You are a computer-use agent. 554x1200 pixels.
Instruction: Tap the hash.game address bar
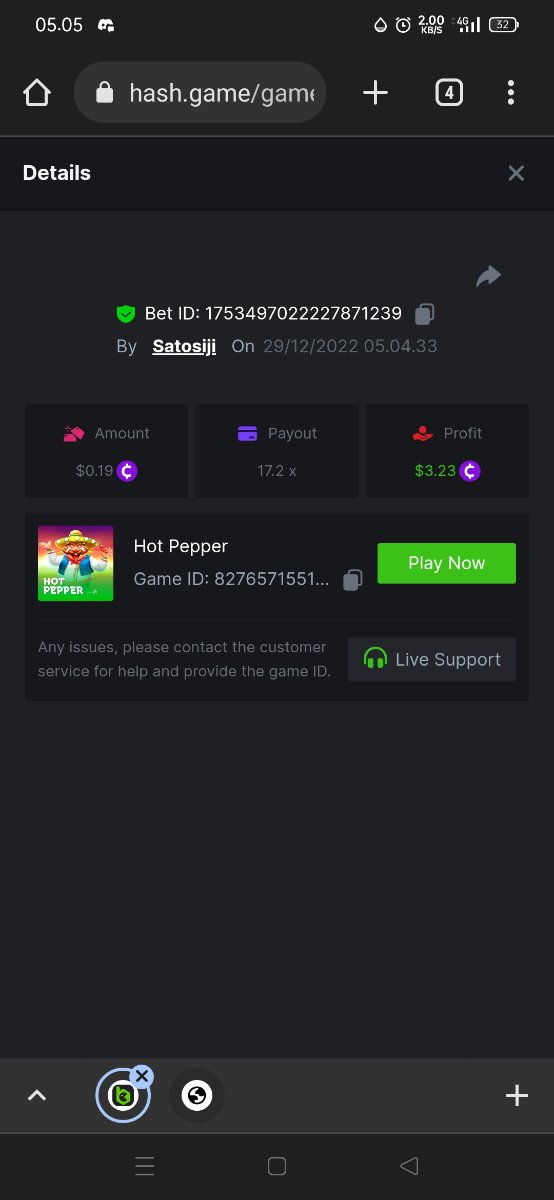(x=200, y=93)
